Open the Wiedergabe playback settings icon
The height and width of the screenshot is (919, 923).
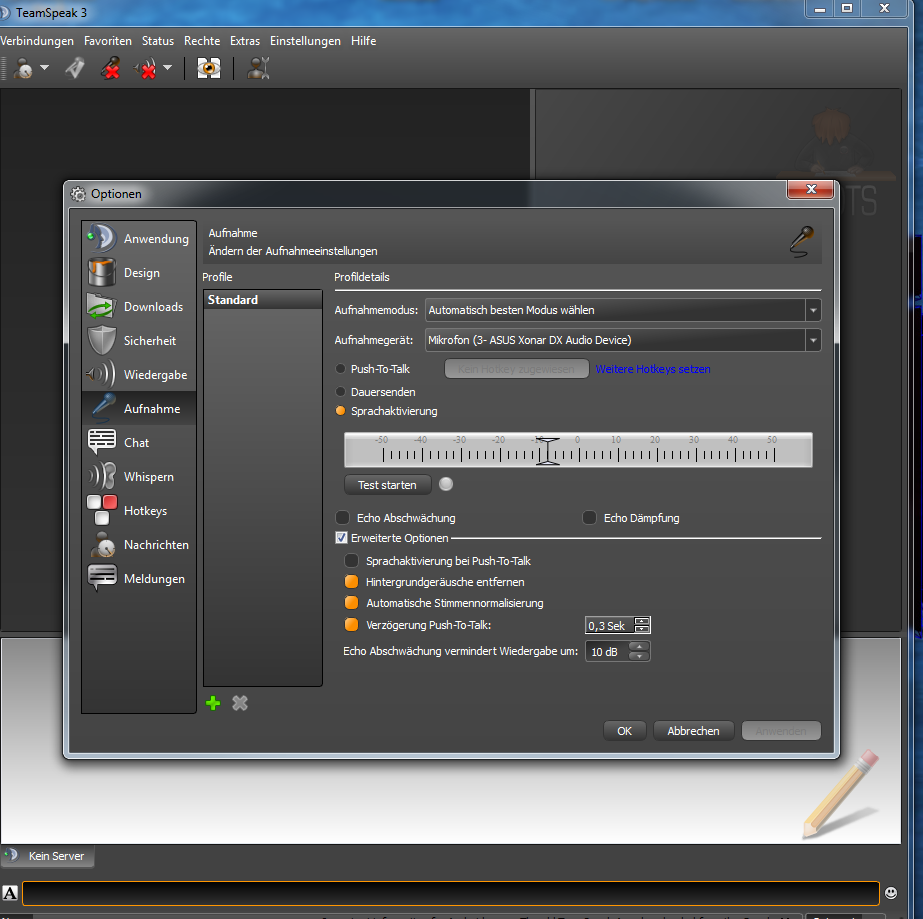pos(102,375)
